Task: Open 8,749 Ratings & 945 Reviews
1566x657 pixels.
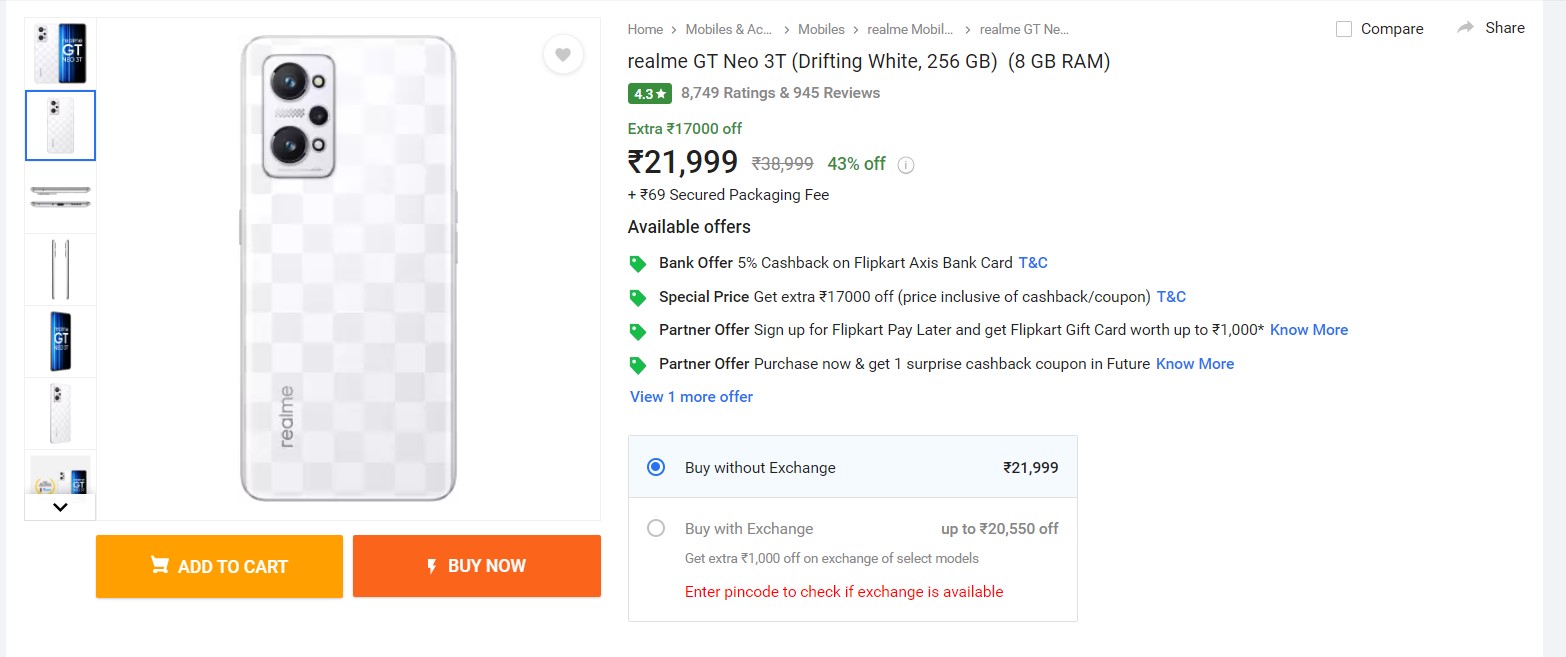Action: (780, 93)
